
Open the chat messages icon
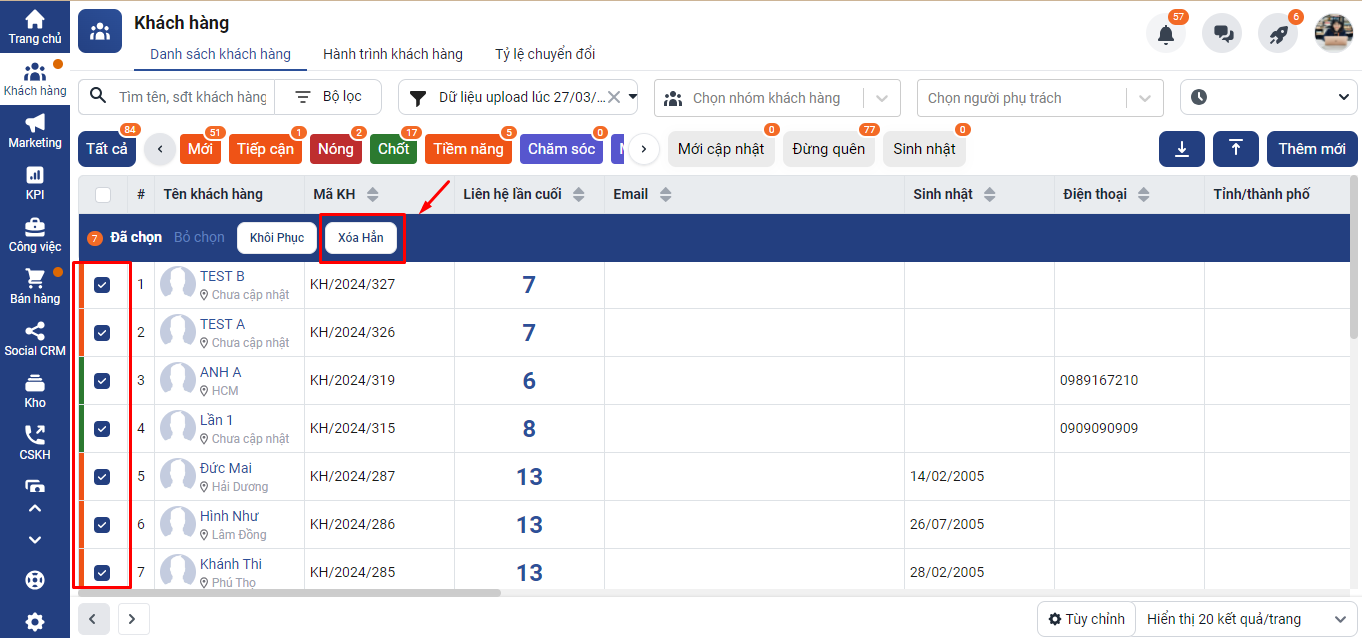[1222, 34]
